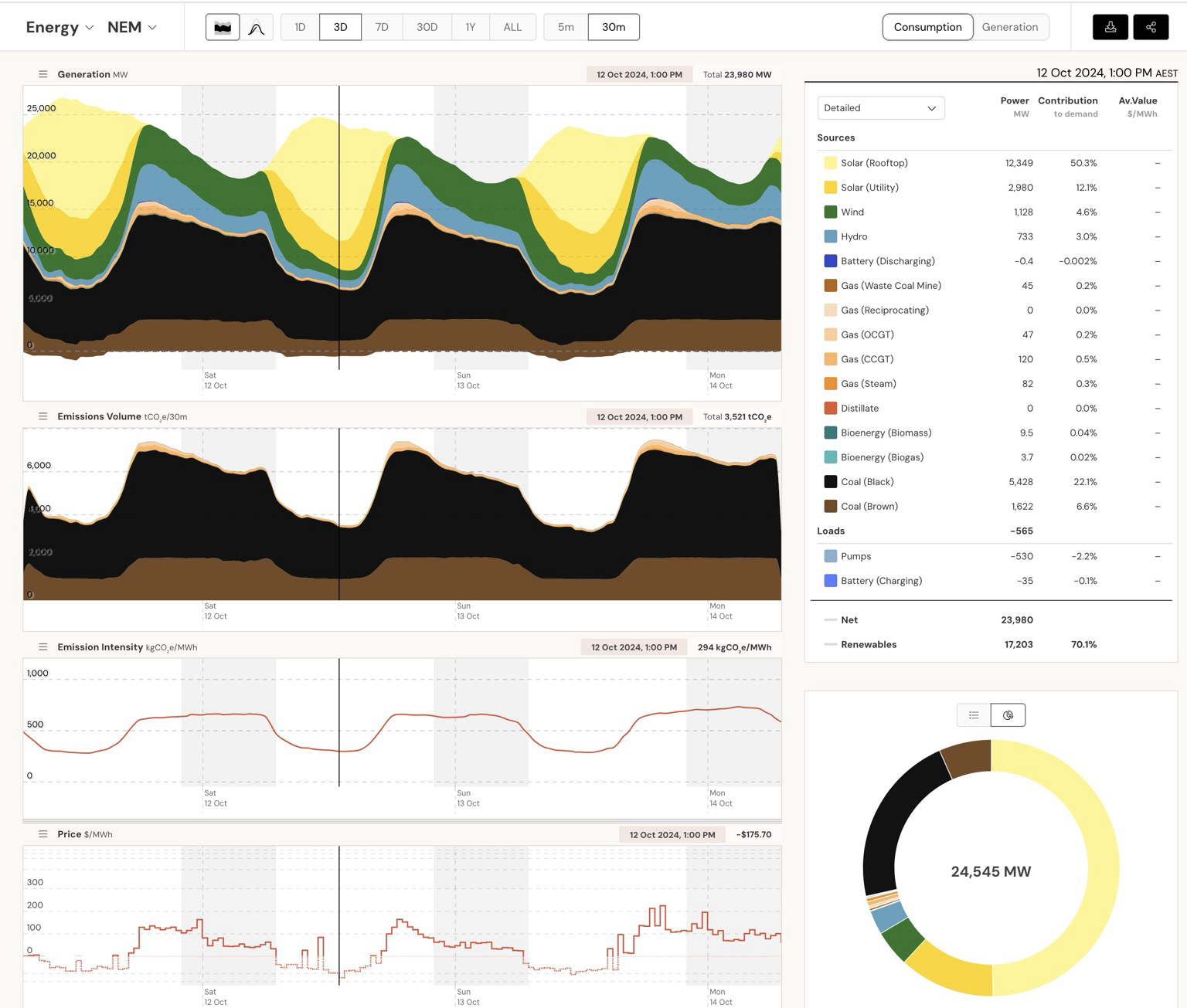
Task: Select the stacked area chart view icon
Action: [x=223, y=27]
